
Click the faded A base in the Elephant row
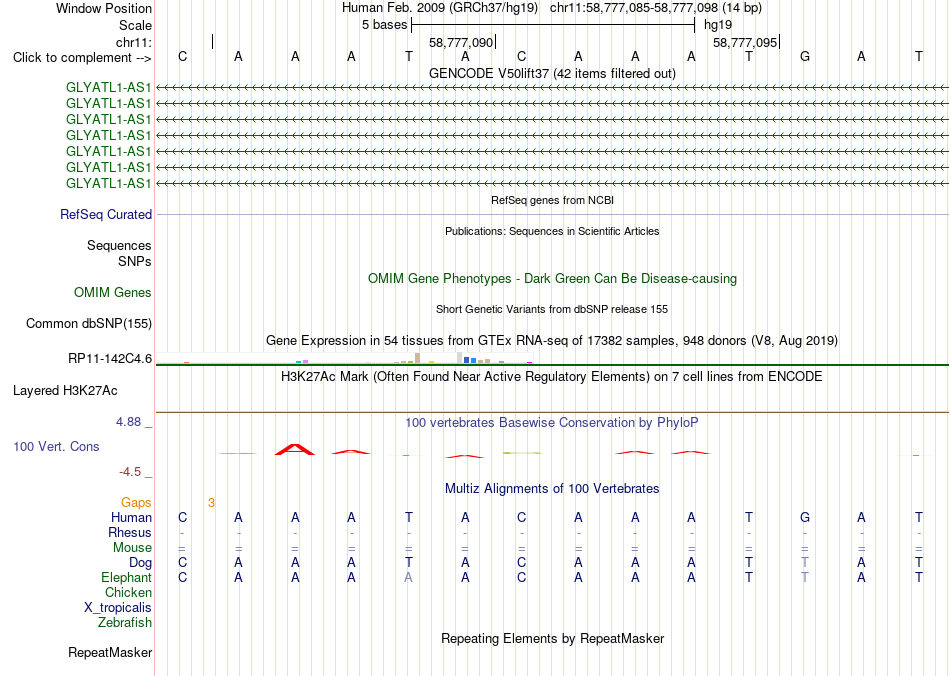[x=408, y=577]
